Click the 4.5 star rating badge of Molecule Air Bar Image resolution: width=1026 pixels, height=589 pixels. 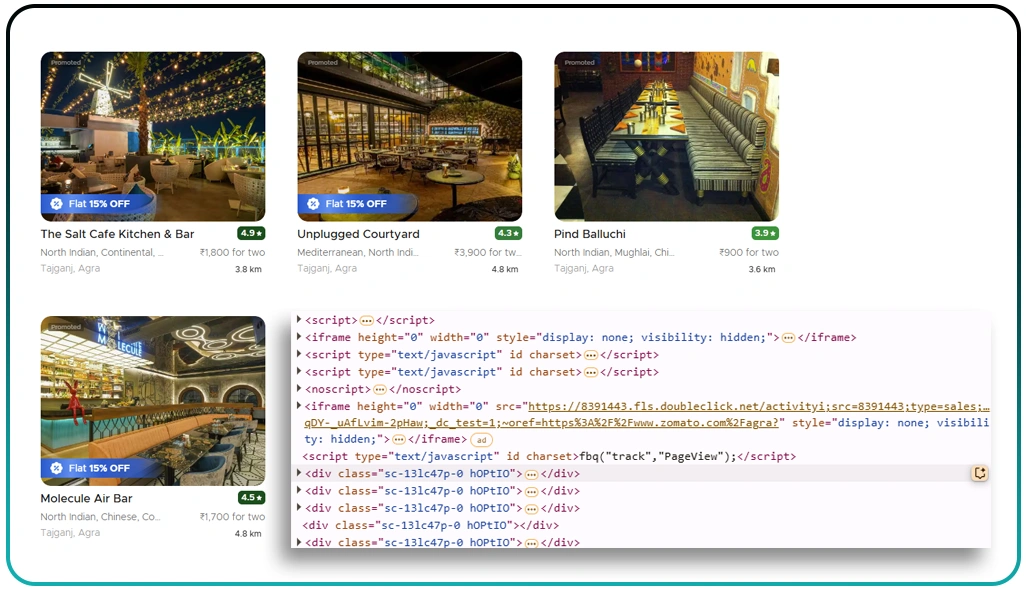[252, 498]
